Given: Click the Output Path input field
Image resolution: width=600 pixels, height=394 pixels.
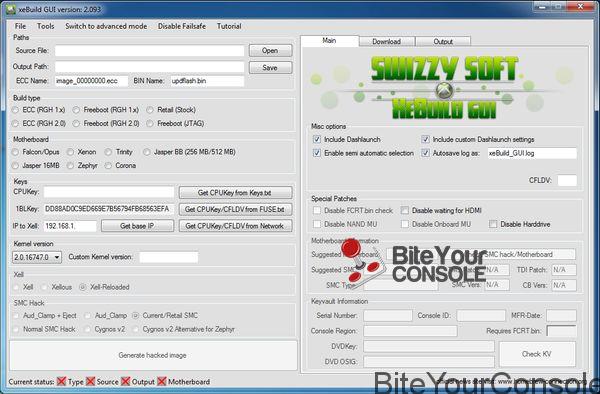Looking at the screenshot, I should coord(149,67).
